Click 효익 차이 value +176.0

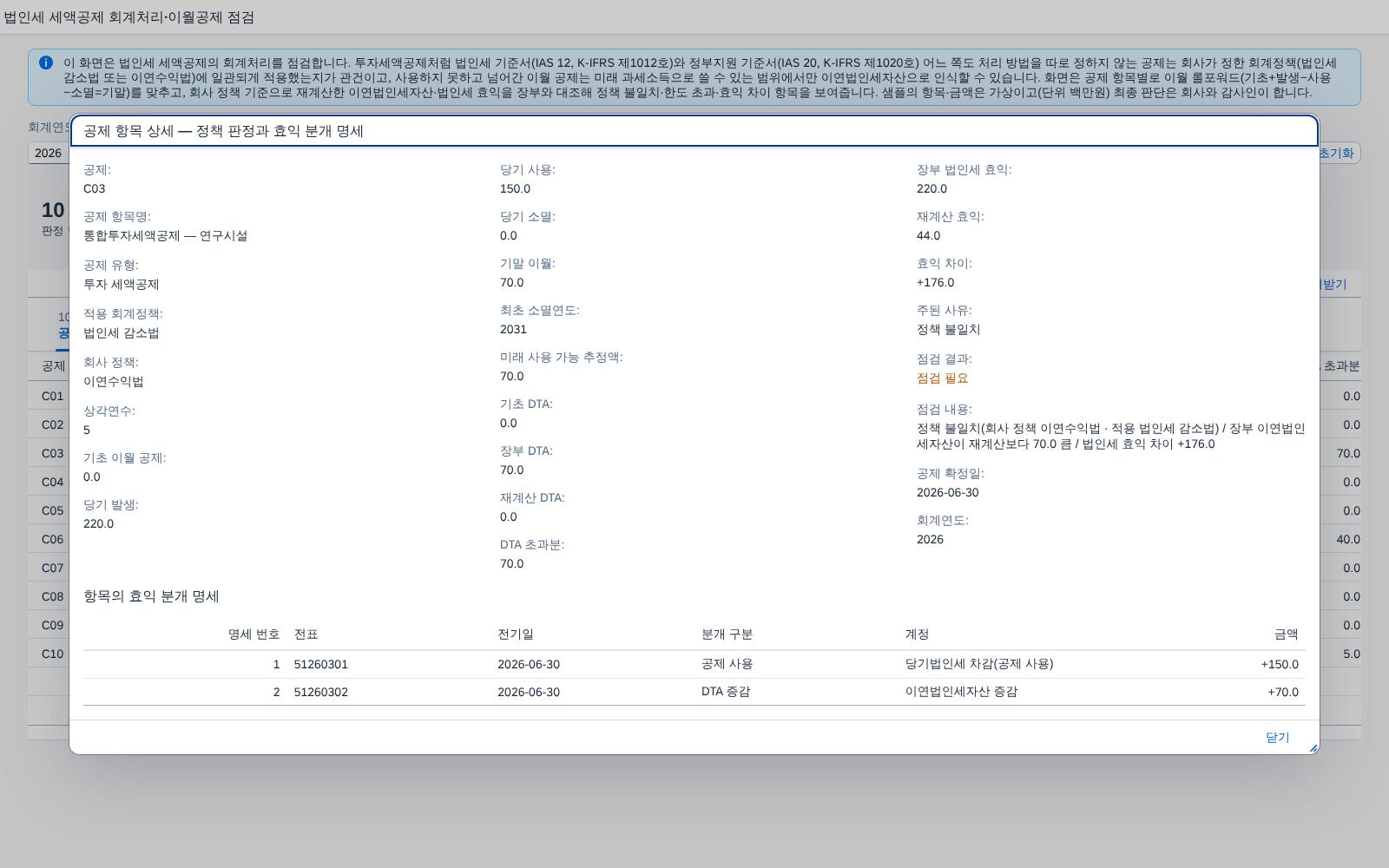click(x=935, y=282)
